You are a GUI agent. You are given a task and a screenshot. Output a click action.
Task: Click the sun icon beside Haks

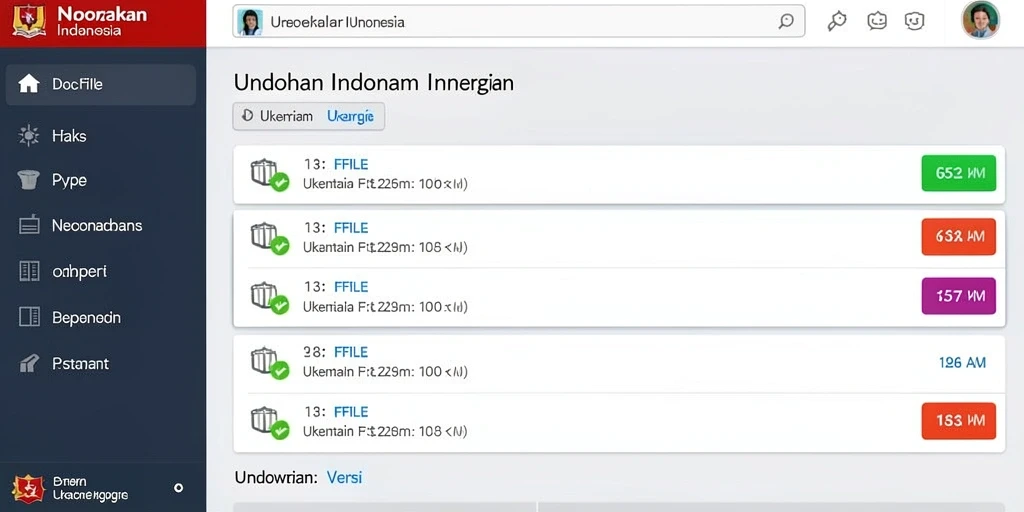(29, 136)
